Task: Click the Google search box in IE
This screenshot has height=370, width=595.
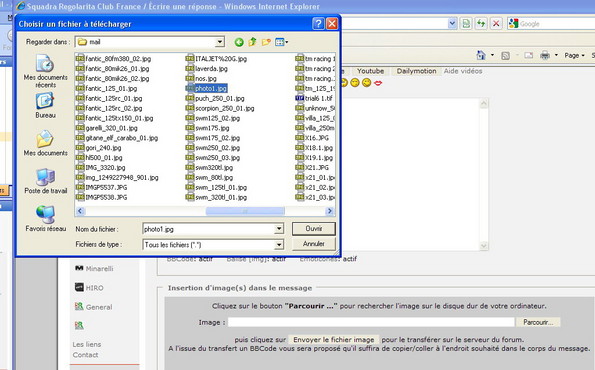Action: pos(556,24)
